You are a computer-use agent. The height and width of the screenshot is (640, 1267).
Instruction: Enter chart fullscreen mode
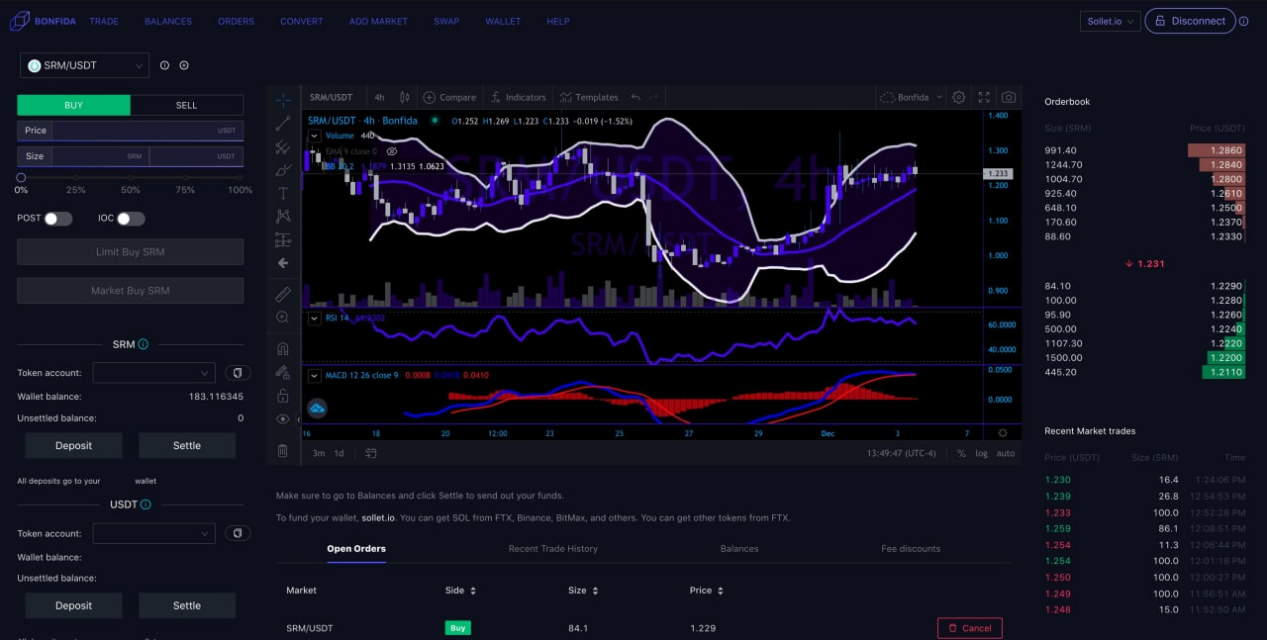(x=984, y=97)
